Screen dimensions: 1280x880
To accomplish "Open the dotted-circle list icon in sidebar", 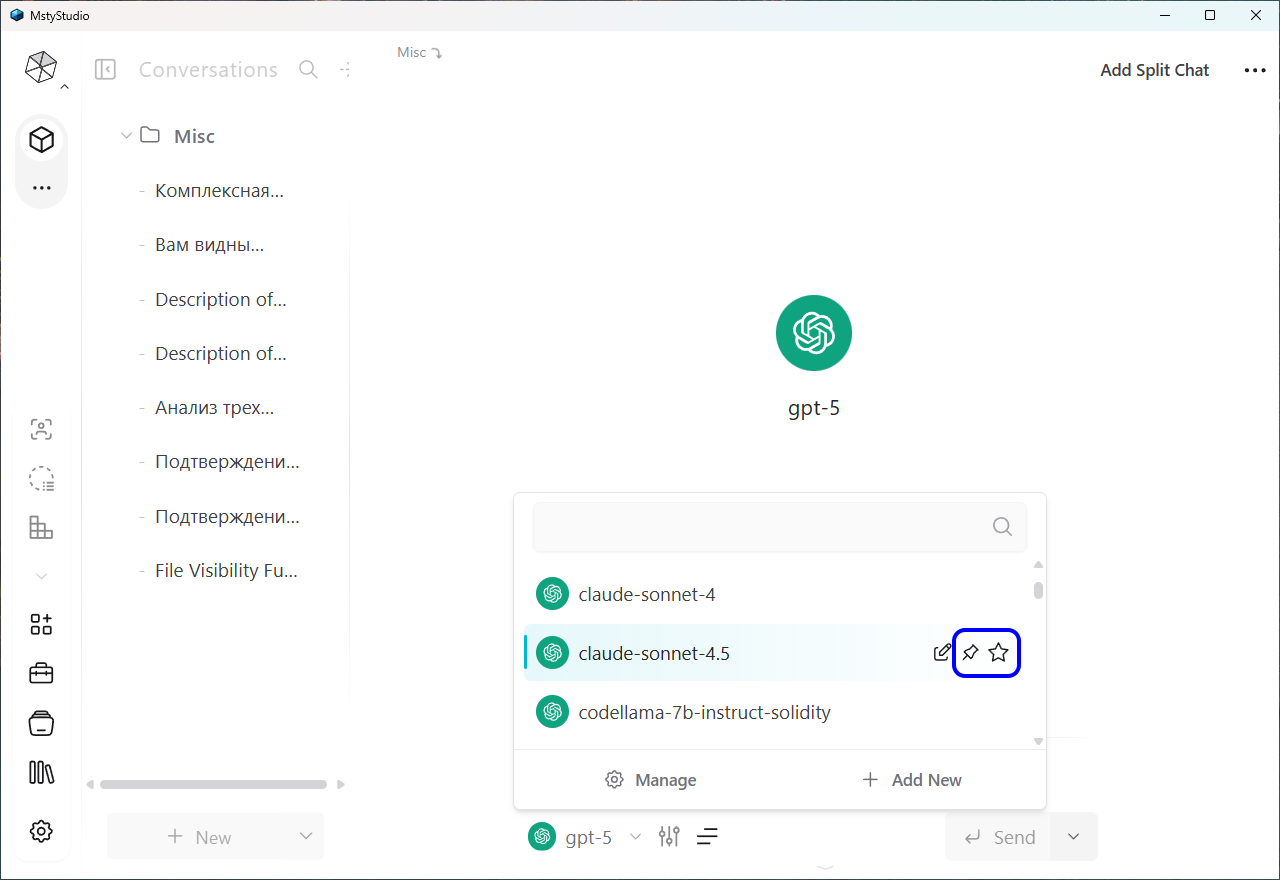I will [41, 479].
